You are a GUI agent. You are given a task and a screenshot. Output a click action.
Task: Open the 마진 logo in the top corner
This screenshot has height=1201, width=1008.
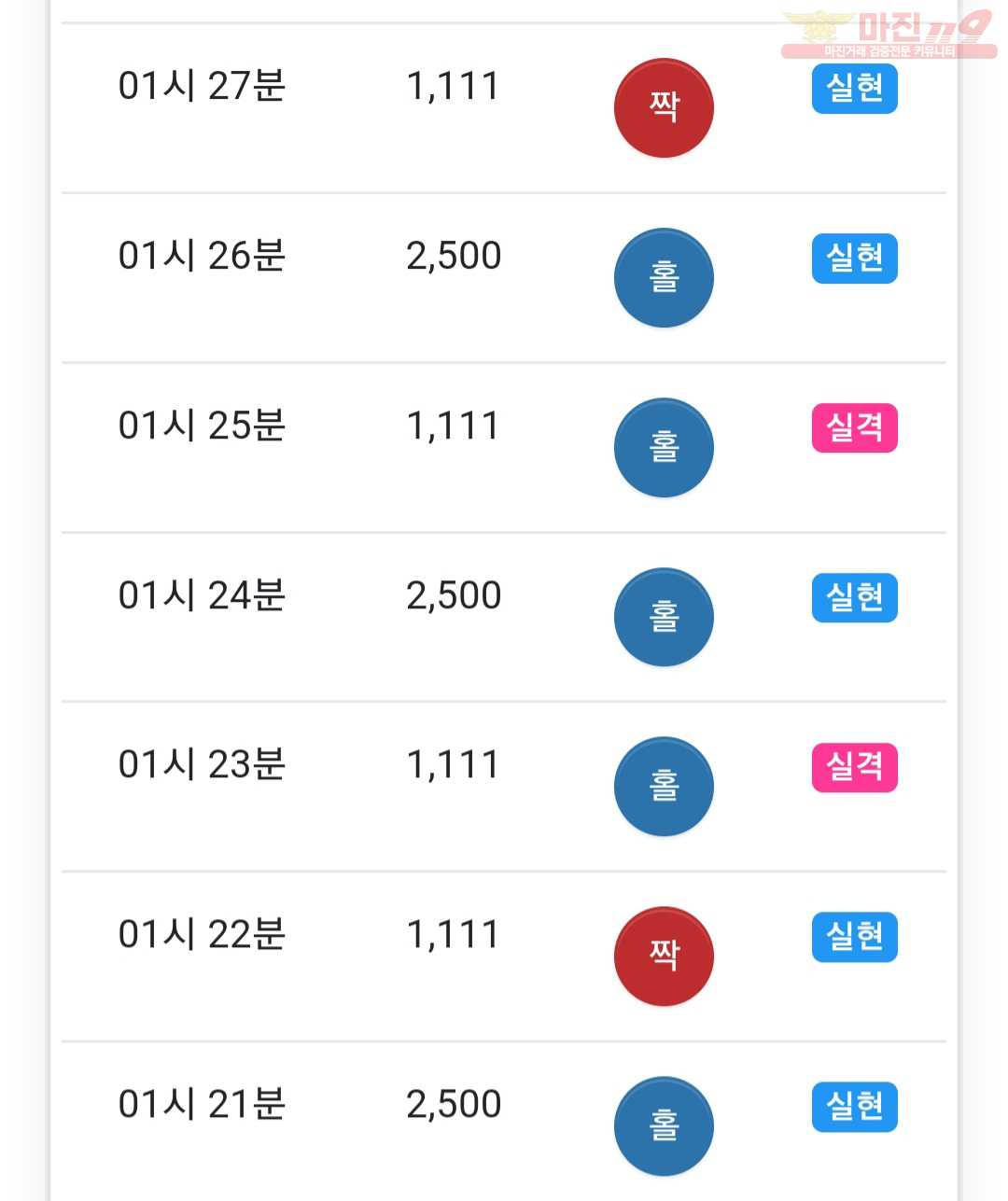pos(889,35)
